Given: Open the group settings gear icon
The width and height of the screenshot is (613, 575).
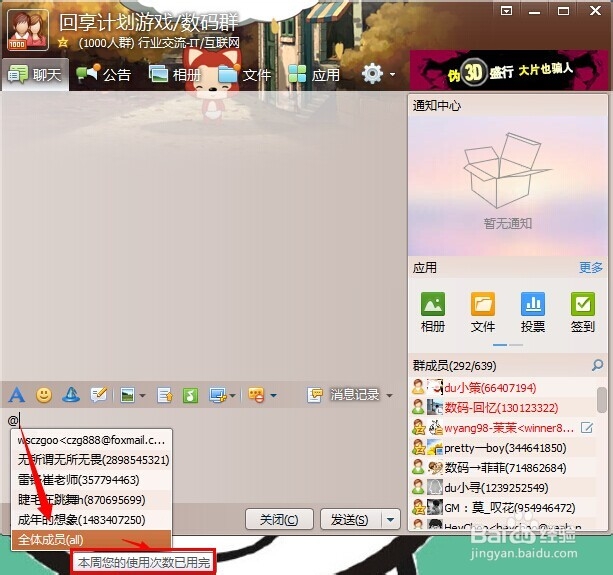Looking at the screenshot, I should click(372, 73).
